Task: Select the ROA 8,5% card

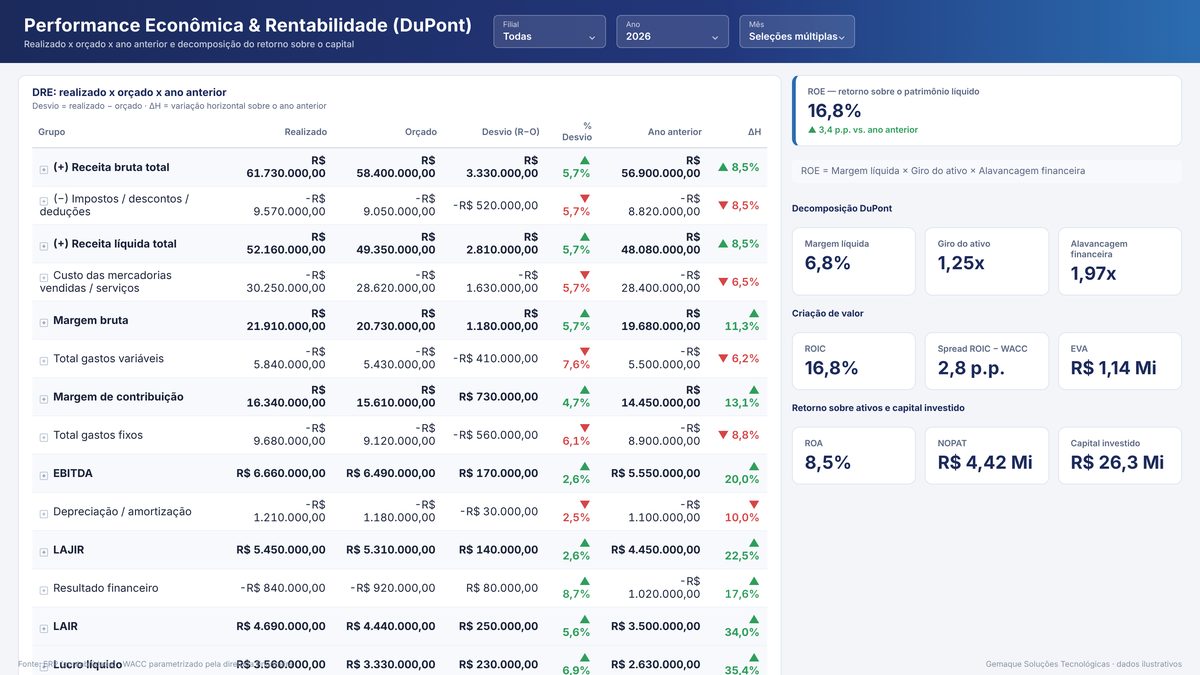Action: pyautogui.click(x=853, y=456)
